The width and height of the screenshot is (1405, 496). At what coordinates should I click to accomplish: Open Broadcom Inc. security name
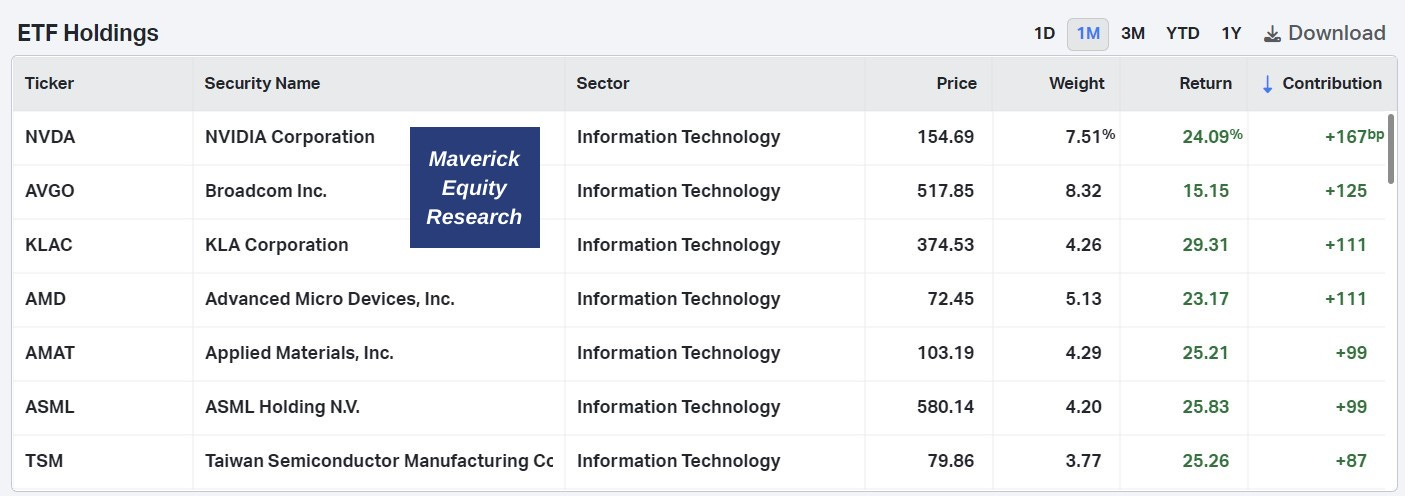click(x=266, y=191)
